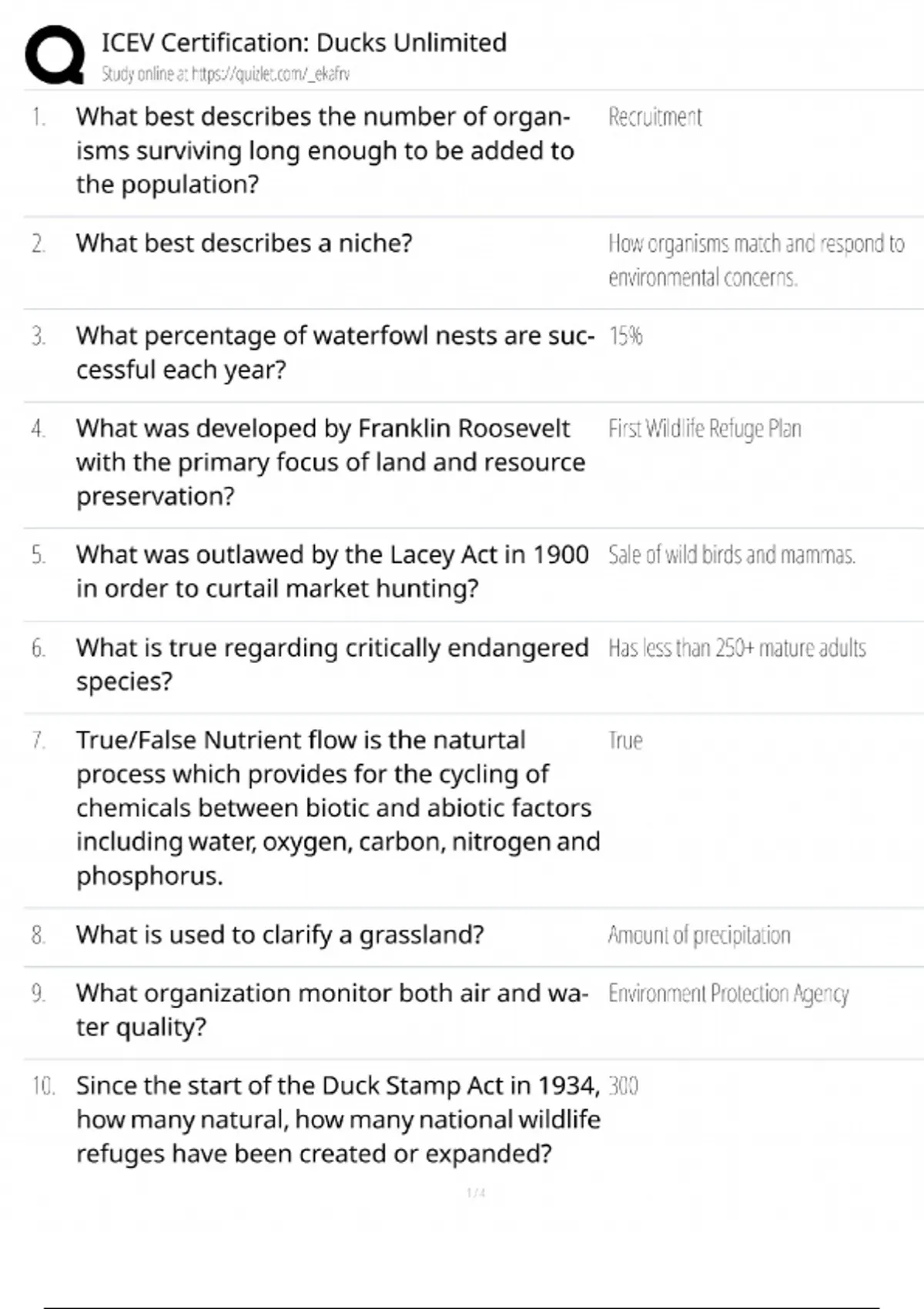924x1309 pixels.
Task: Select the "True" answer
Action: (625, 741)
